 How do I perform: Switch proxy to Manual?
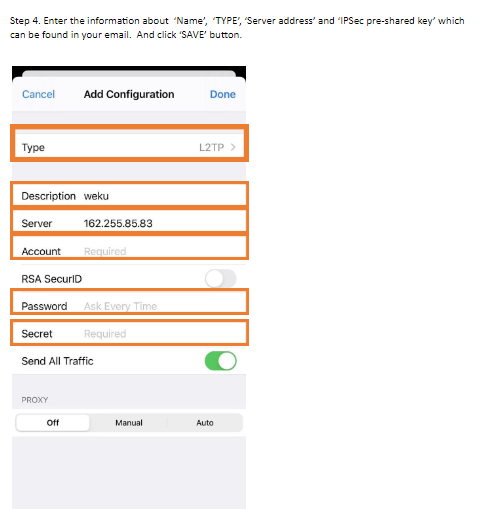[129, 423]
